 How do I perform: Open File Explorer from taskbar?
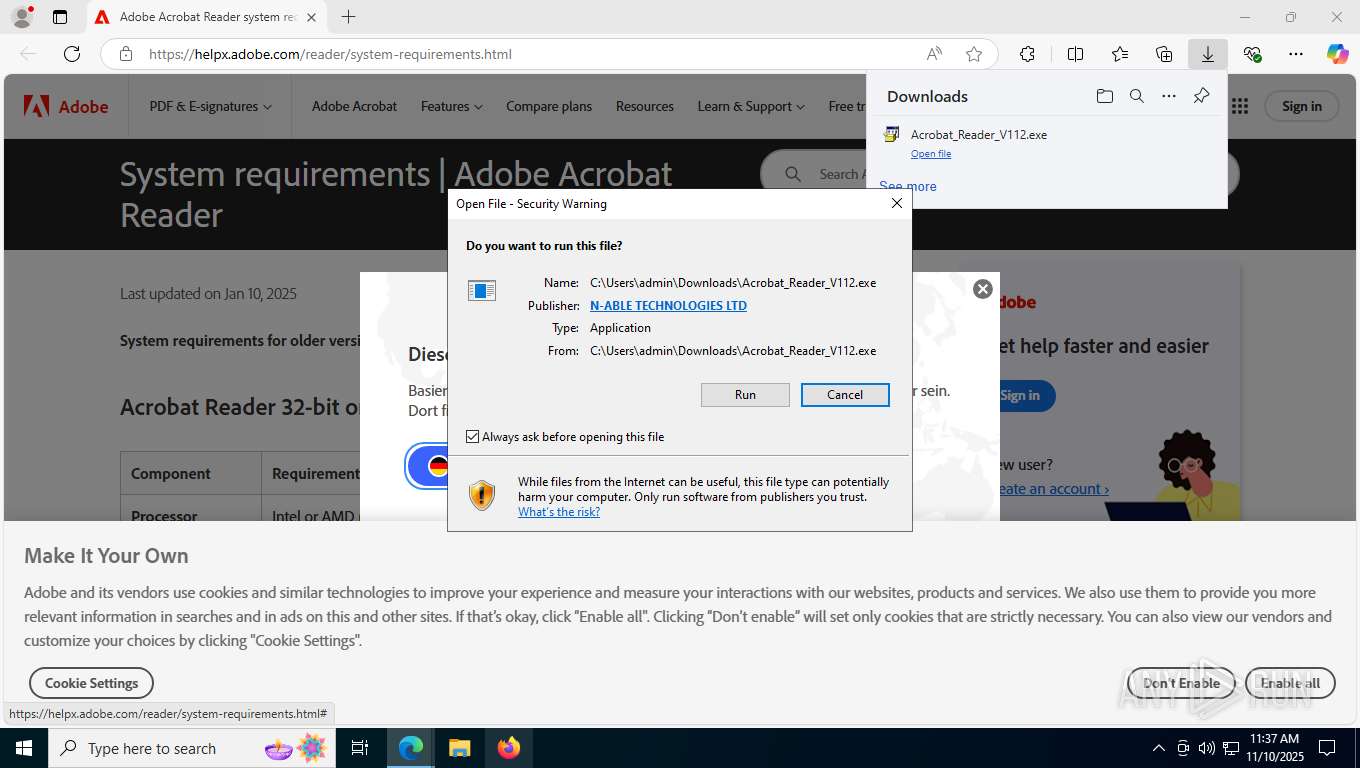(459, 748)
